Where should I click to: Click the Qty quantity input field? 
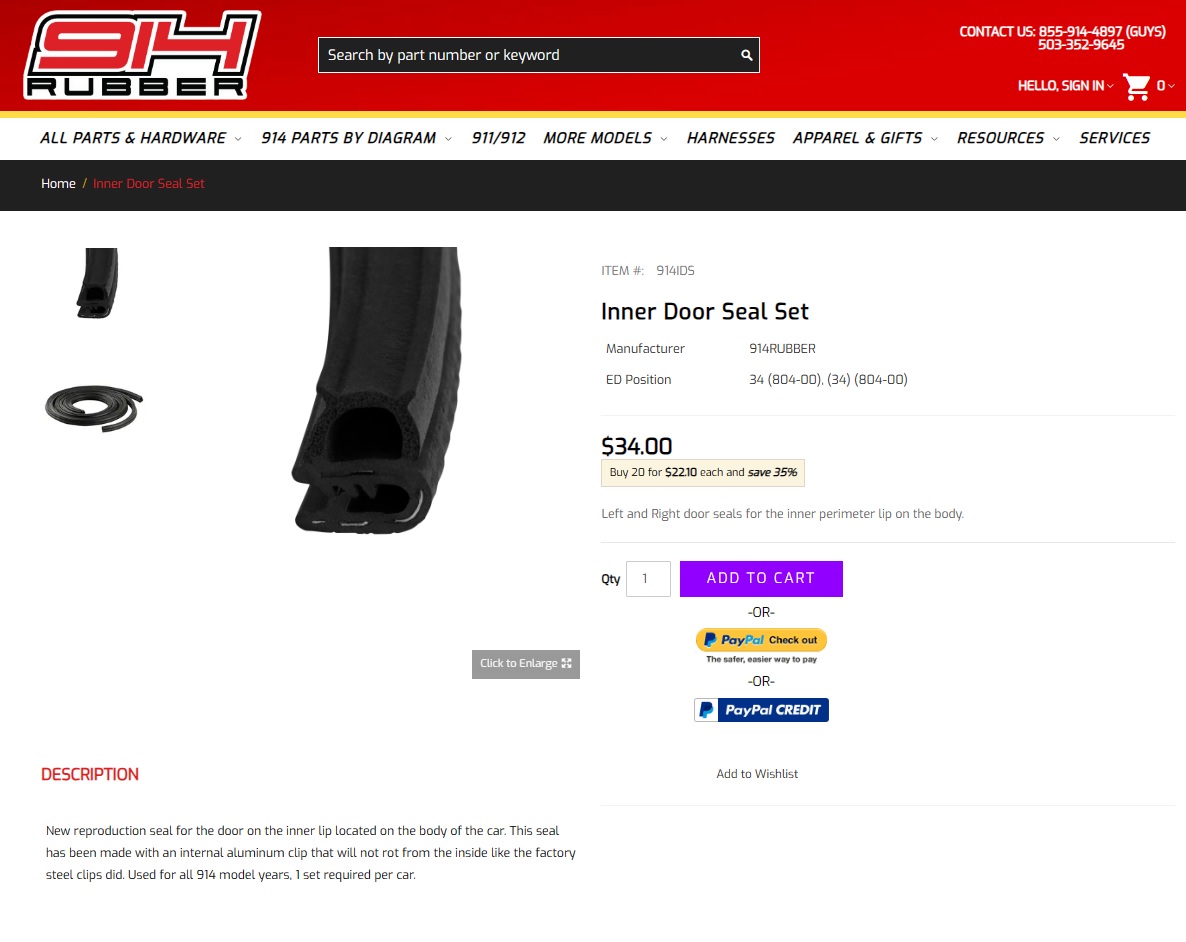tap(648, 579)
